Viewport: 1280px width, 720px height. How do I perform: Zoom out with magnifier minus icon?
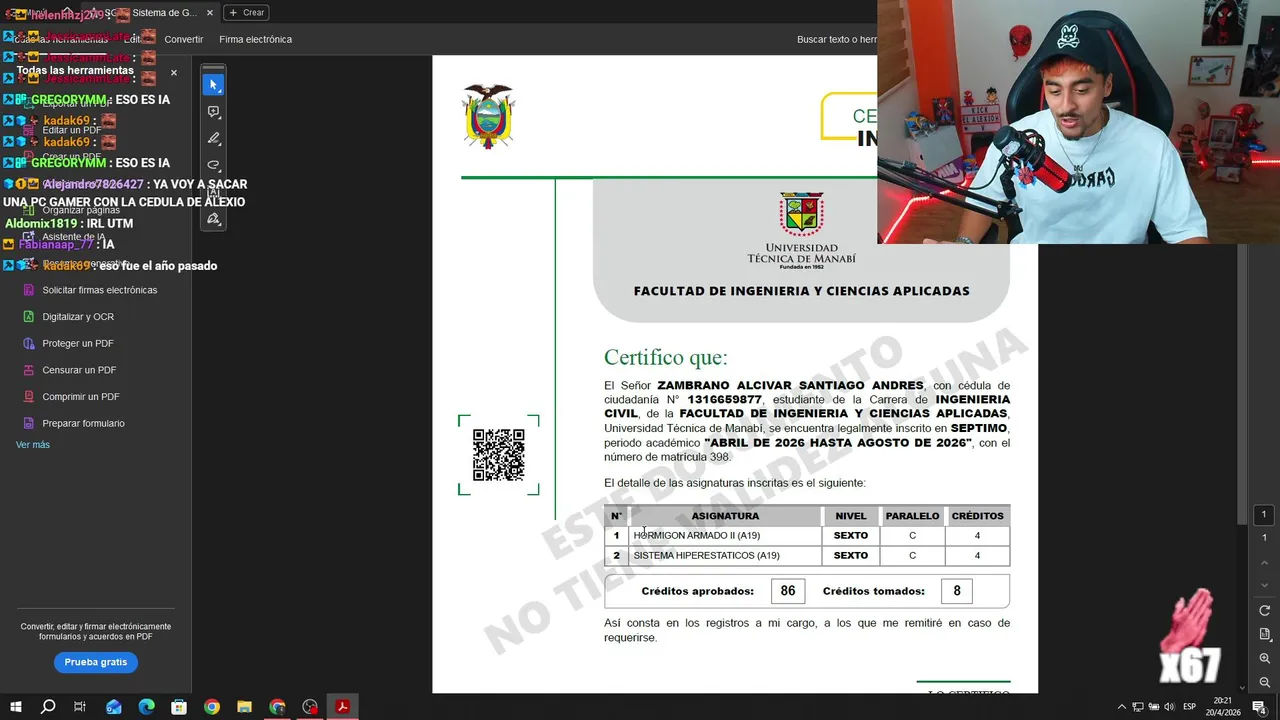click(1264, 682)
